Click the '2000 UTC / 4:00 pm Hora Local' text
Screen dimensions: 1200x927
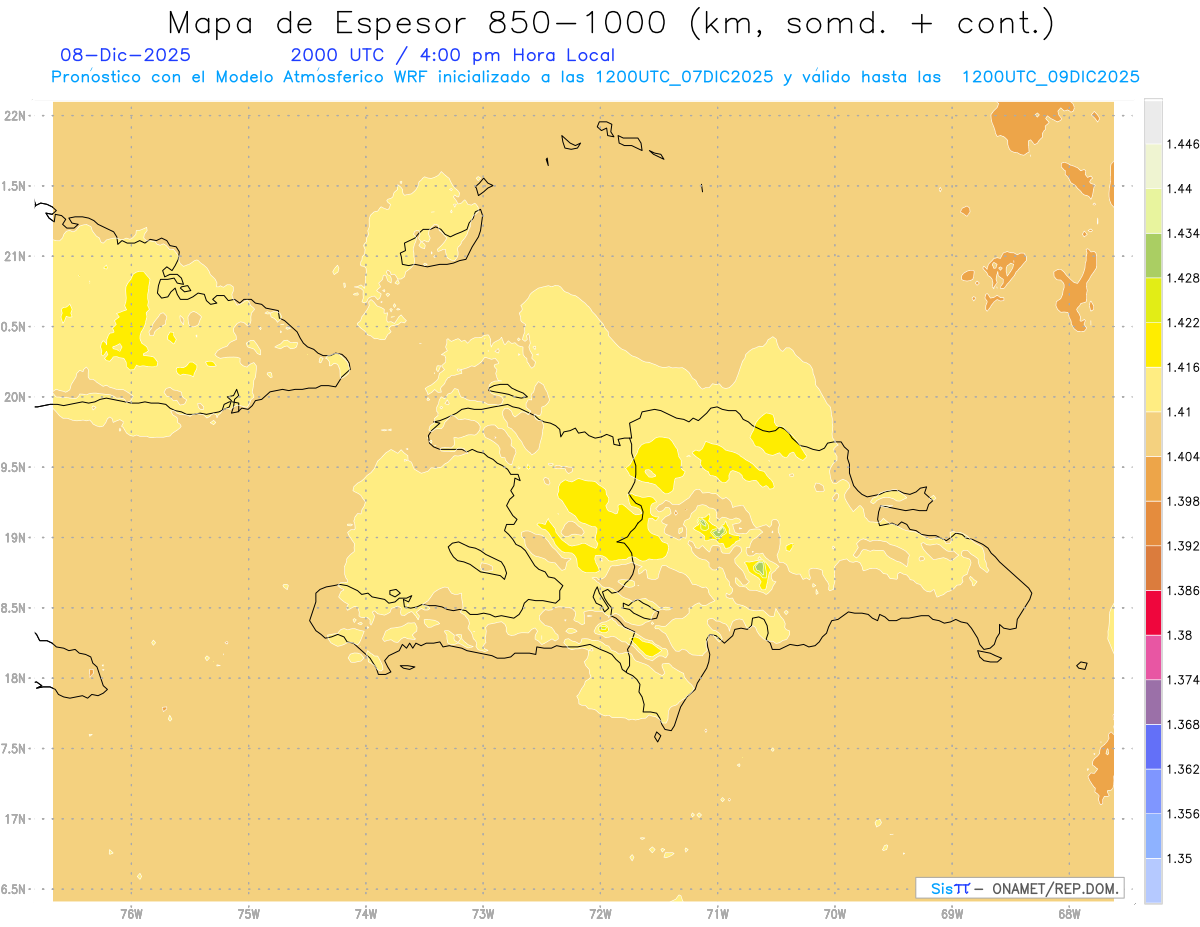453,55
